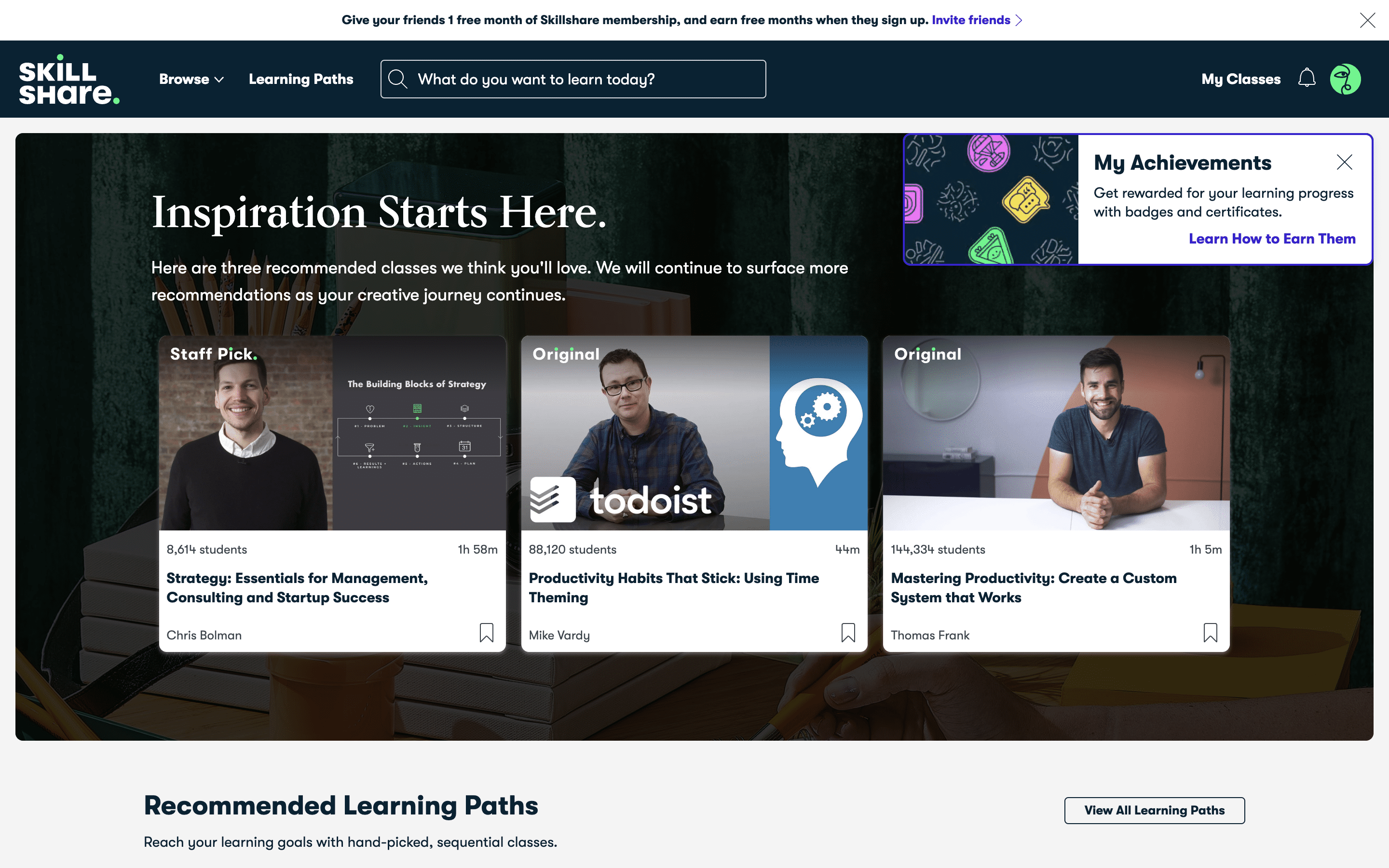Expand the Browse dropdown menu
Screen dimensions: 1389x868
pos(191,79)
